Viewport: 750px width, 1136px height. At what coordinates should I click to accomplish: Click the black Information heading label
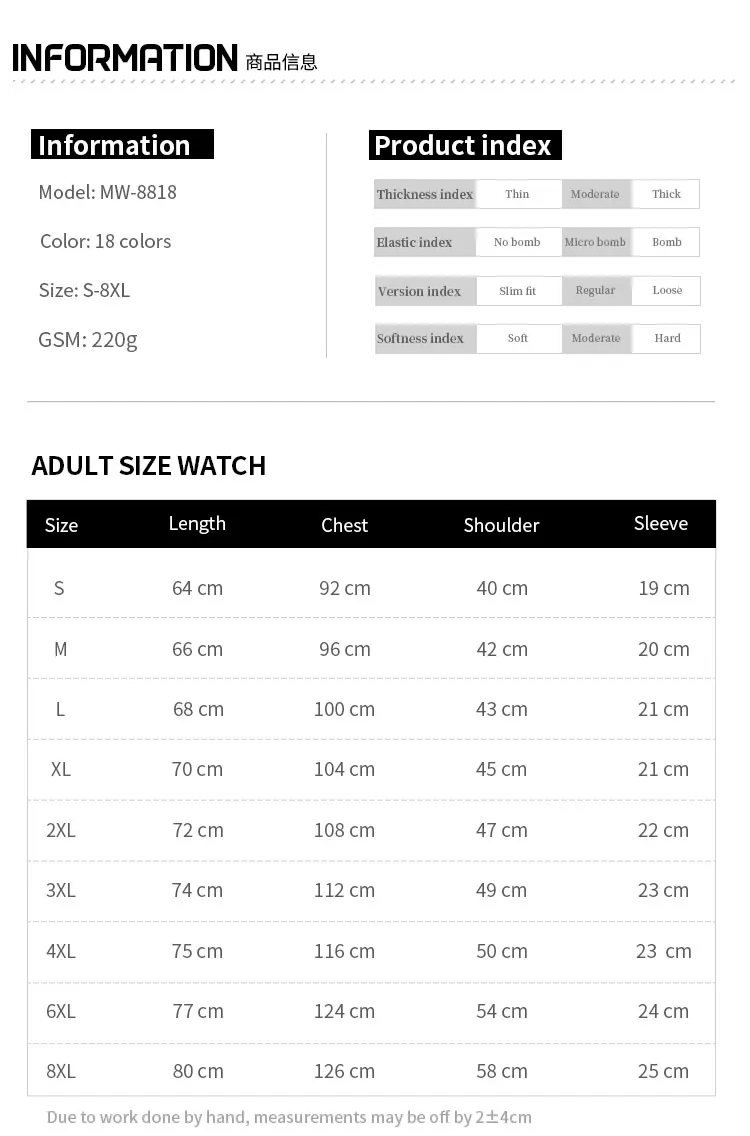pyautogui.click(x=120, y=145)
